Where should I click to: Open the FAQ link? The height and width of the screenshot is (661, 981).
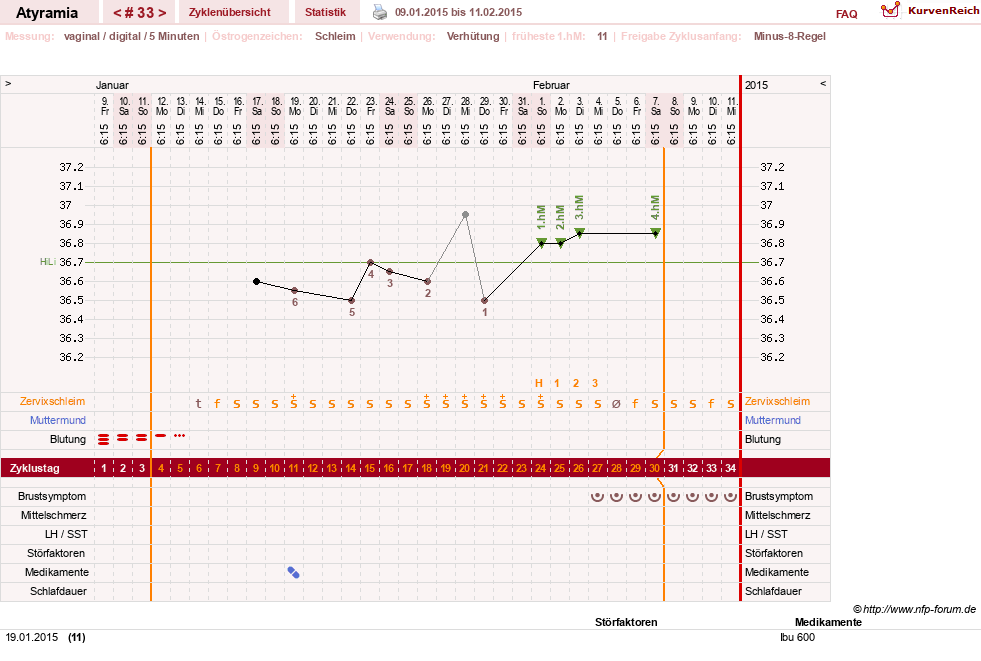(x=846, y=14)
